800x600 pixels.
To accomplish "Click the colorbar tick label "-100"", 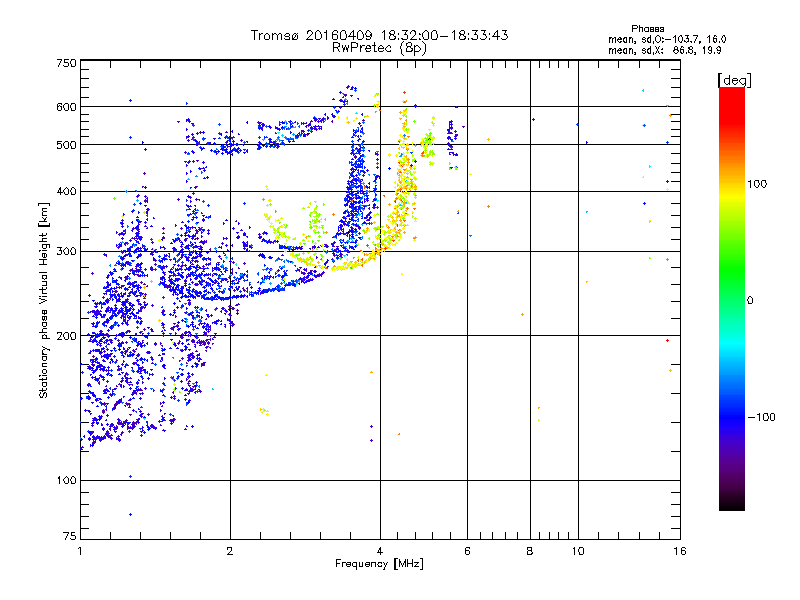I will pyautogui.click(x=762, y=417).
